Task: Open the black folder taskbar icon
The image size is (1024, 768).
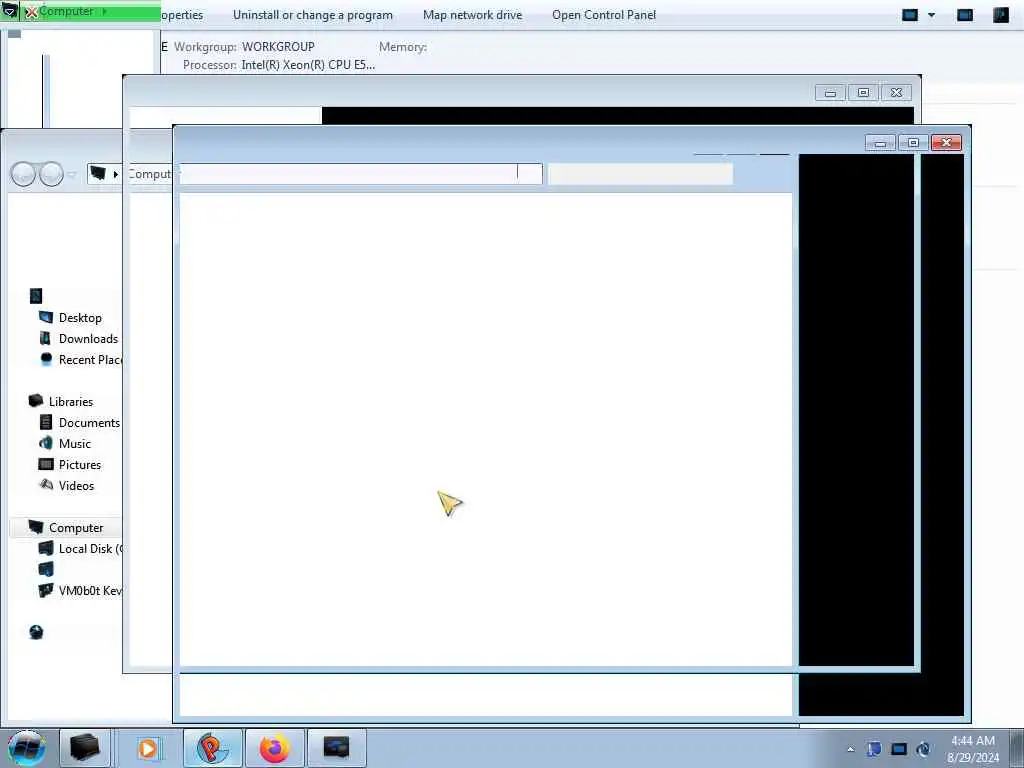Action: tap(84, 748)
